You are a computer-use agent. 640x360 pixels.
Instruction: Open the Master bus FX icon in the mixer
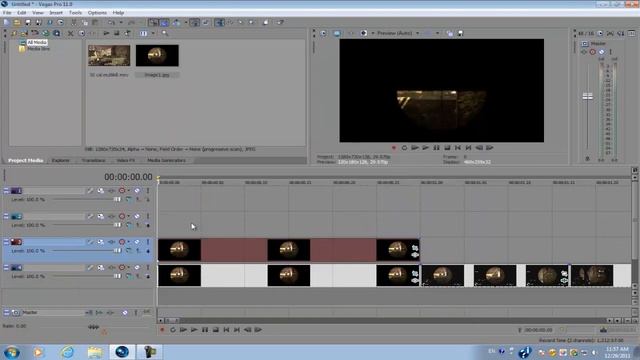coord(584,52)
